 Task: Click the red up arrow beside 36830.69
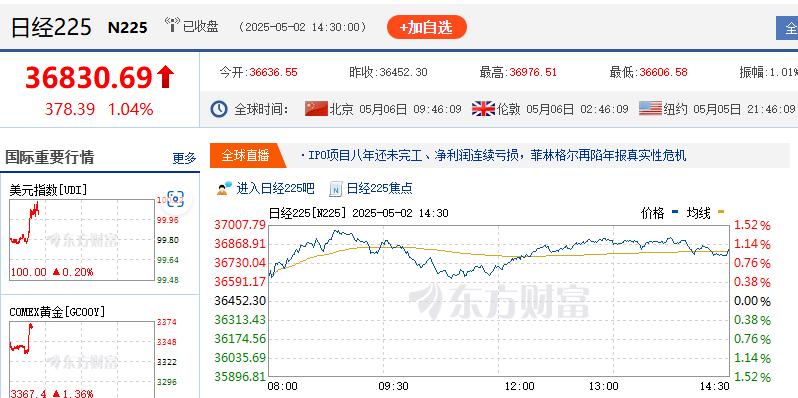165,78
